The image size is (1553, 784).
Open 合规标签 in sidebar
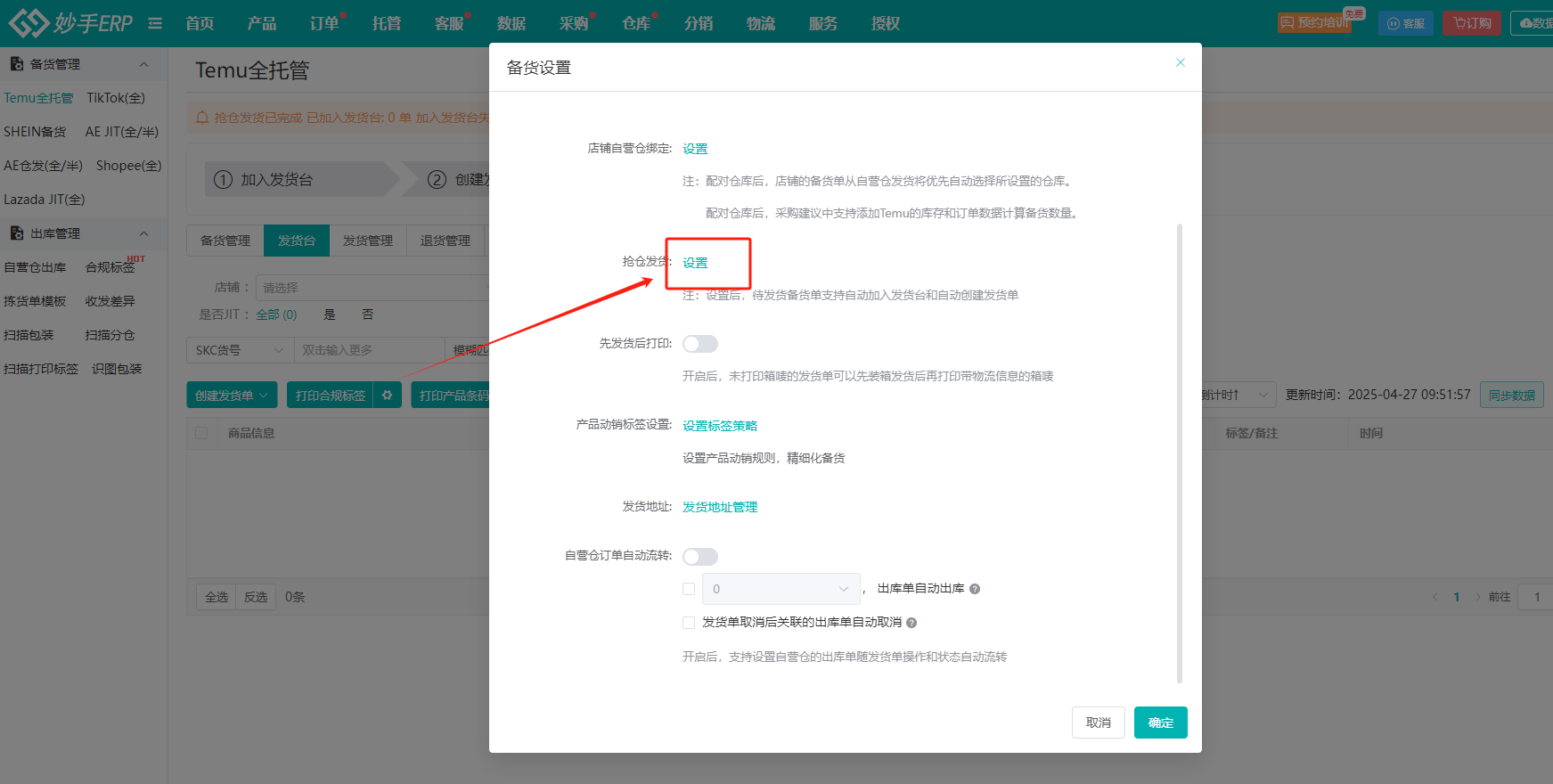pyautogui.click(x=110, y=267)
